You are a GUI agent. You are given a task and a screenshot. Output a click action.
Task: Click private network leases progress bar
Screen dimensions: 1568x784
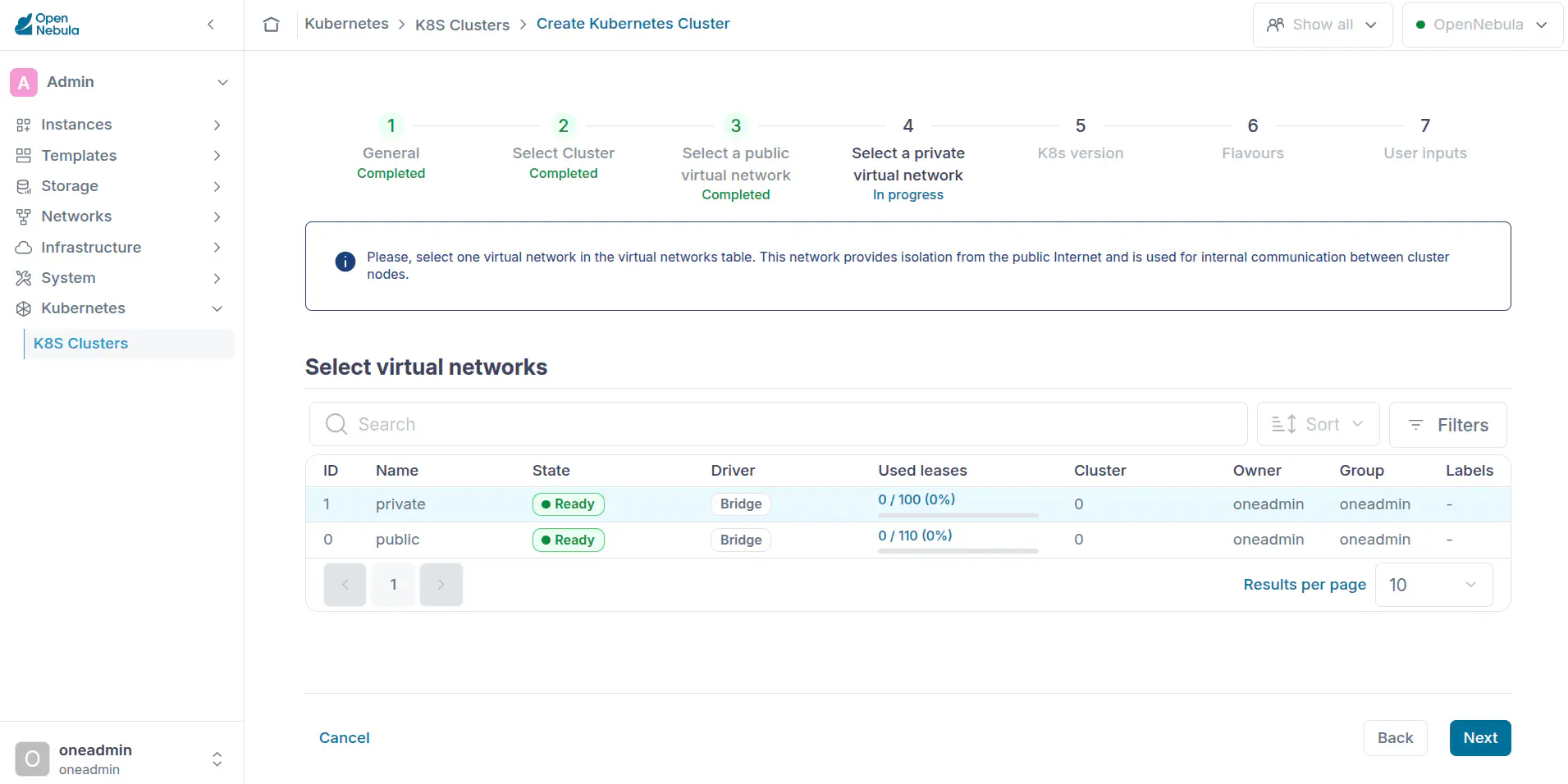pos(958,516)
